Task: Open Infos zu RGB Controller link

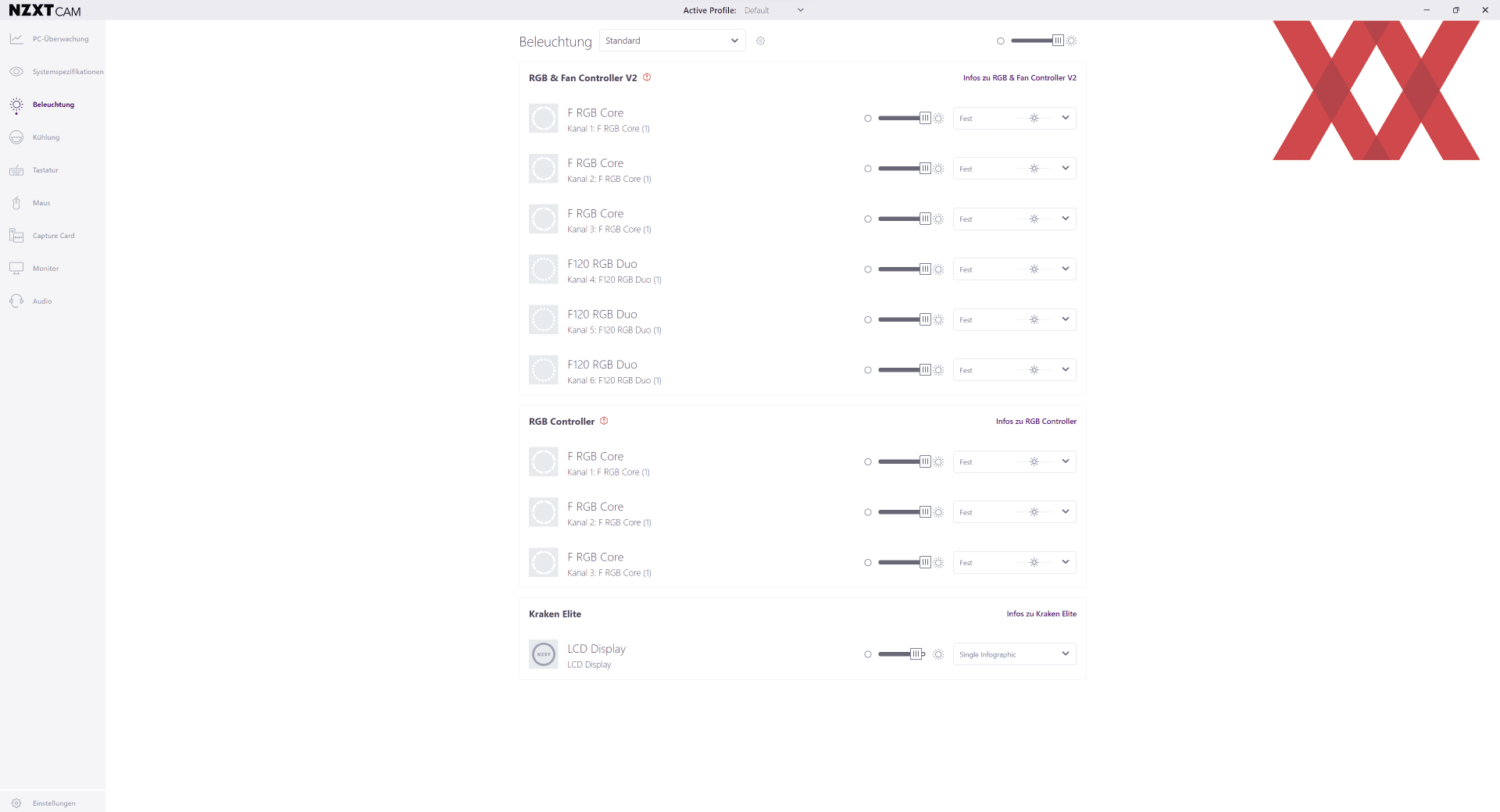Action: coord(1036,422)
